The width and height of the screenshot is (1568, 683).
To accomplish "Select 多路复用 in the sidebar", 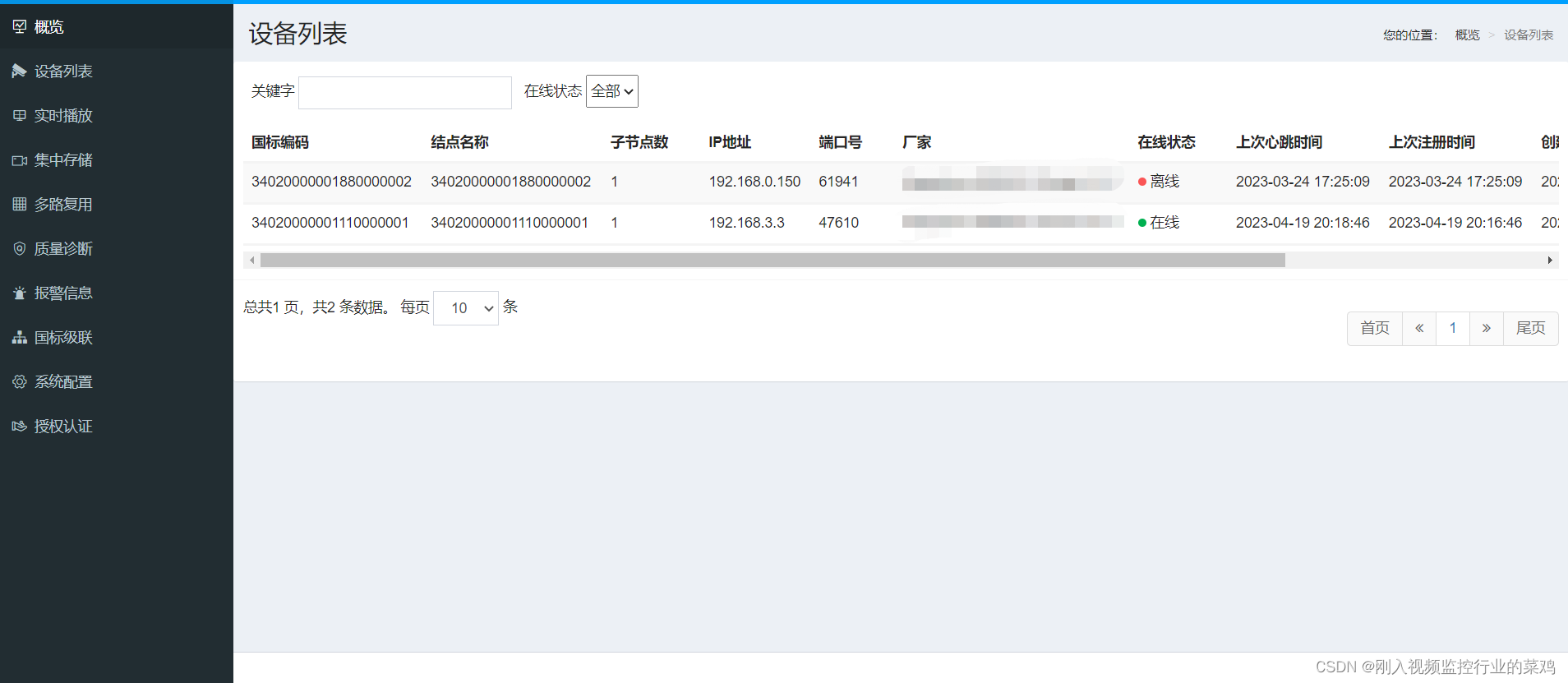I will (x=117, y=205).
